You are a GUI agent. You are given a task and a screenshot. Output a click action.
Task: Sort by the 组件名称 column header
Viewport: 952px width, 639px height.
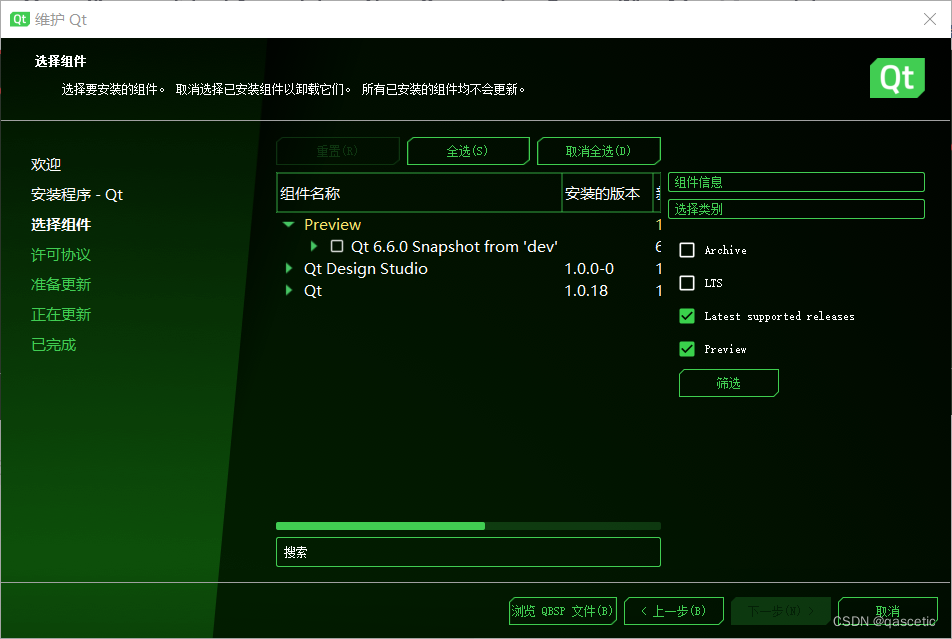(x=419, y=193)
